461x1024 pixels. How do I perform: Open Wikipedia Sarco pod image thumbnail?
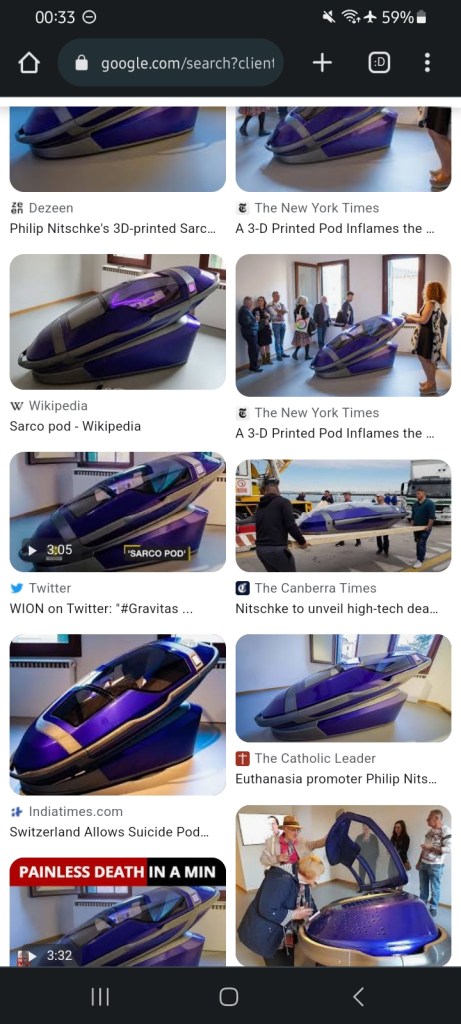point(118,322)
